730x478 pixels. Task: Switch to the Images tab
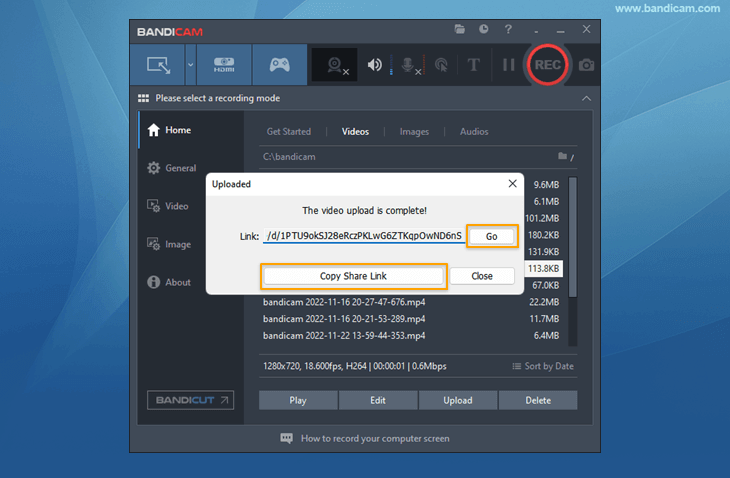[414, 132]
